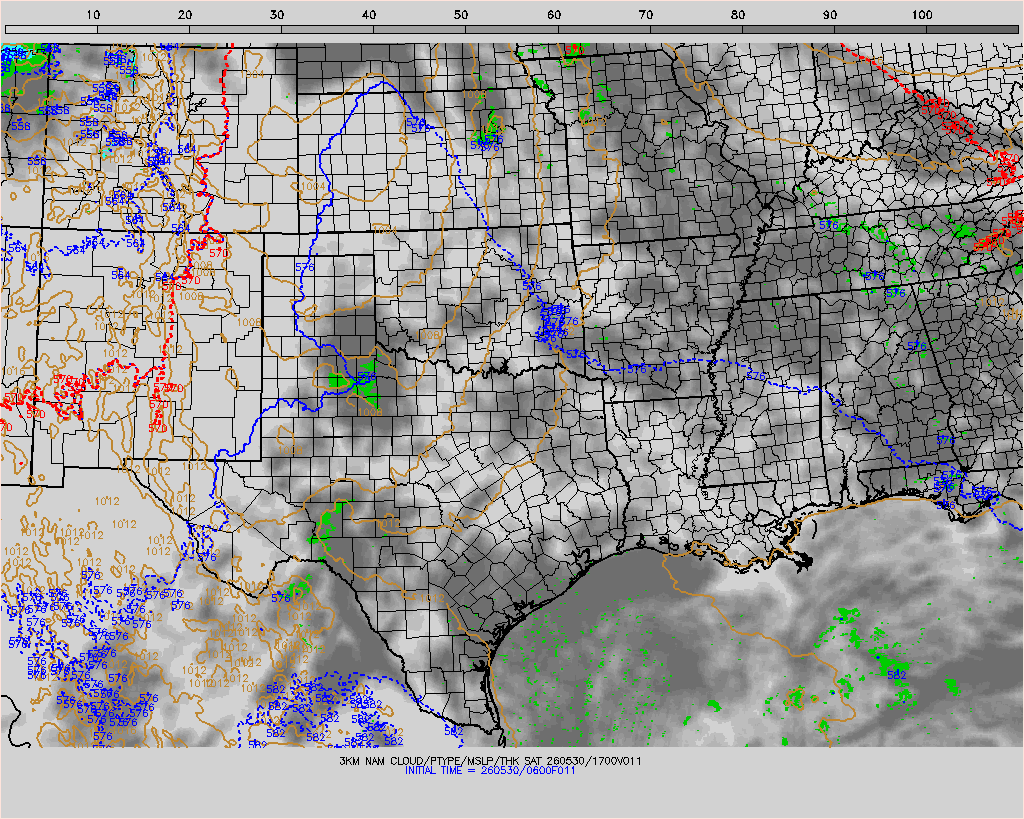Click the "100" scale label
This screenshot has height=819, width=1024.
921,14
